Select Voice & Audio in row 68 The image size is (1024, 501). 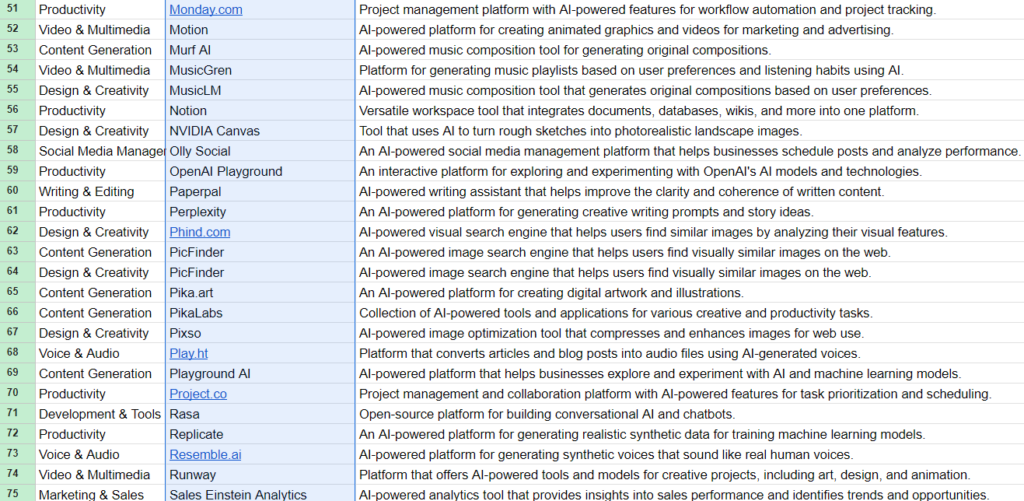100,354
